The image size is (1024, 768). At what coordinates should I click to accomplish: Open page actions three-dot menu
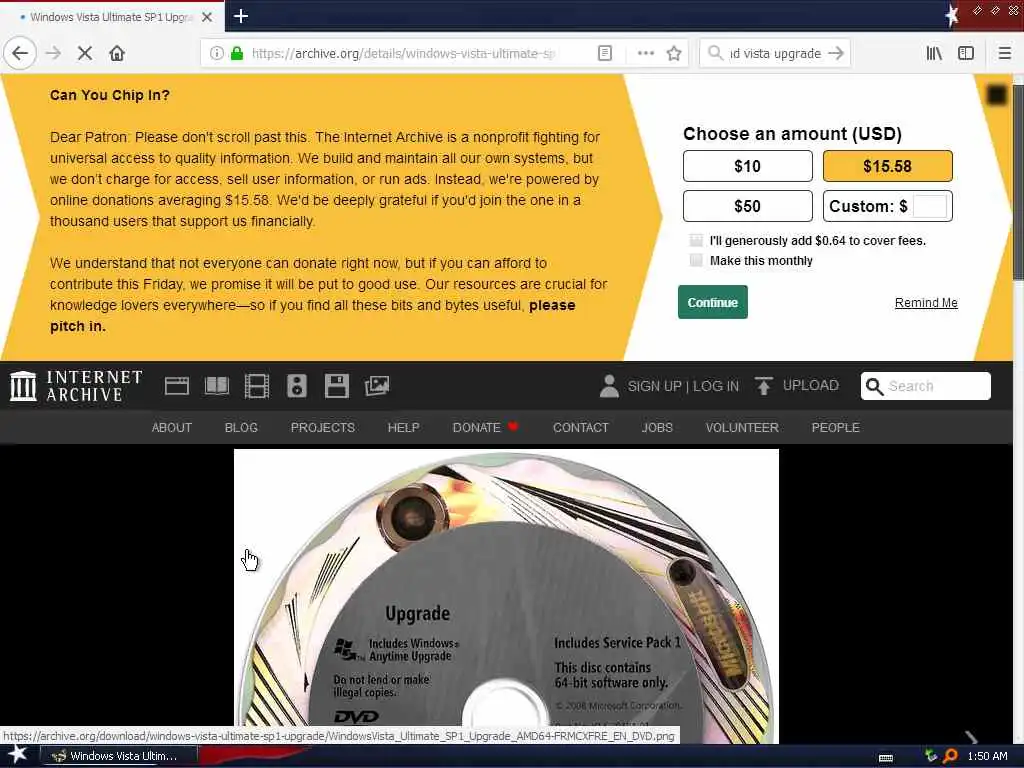(x=645, y=53)
